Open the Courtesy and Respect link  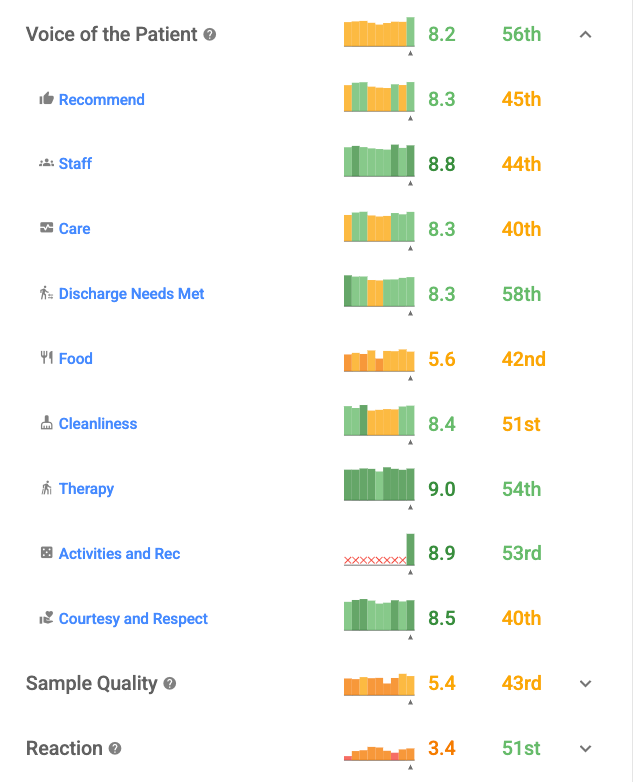pyautogui.click(x=133, y=619)
